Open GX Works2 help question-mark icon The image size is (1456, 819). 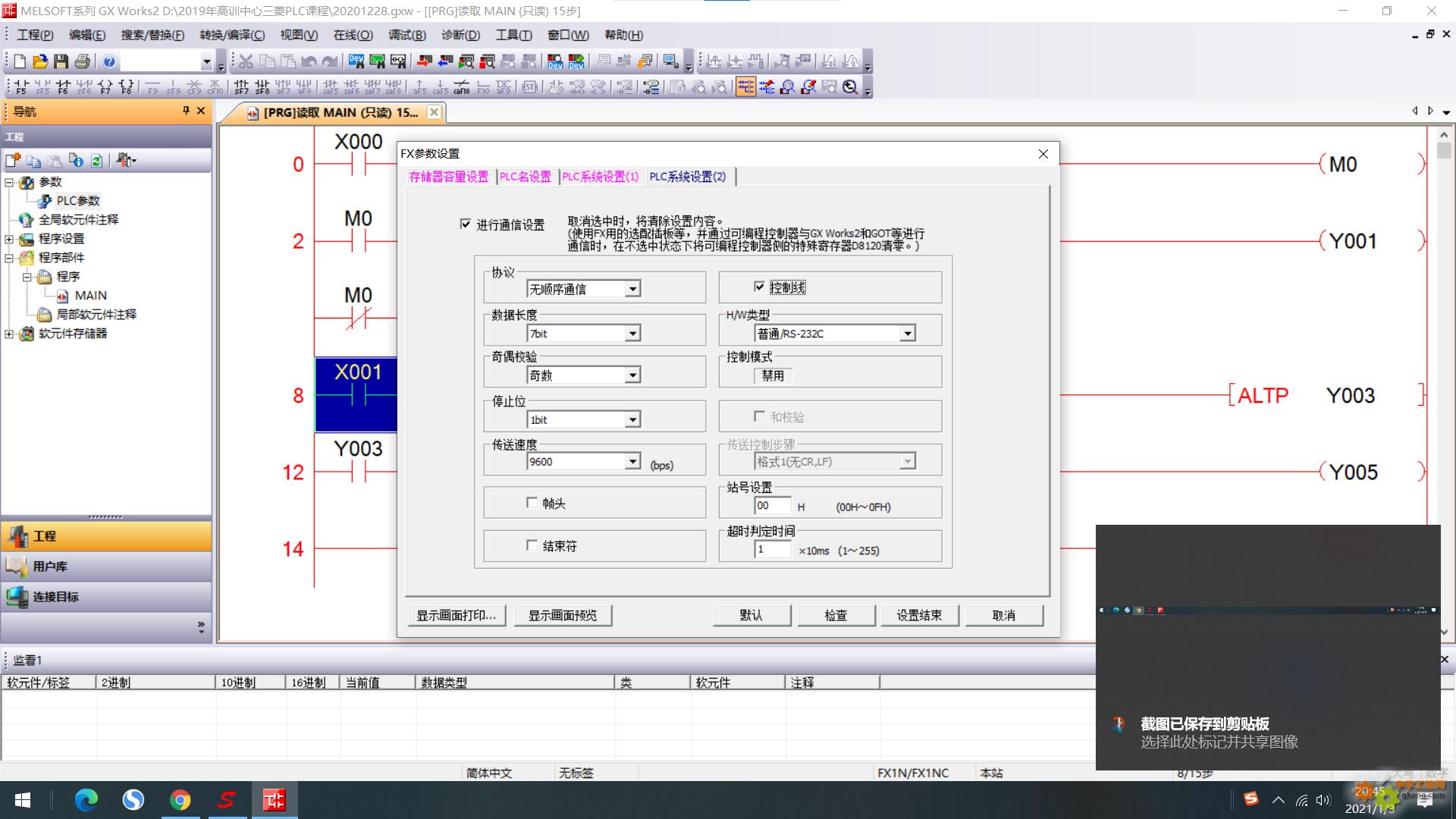(109, 61)
